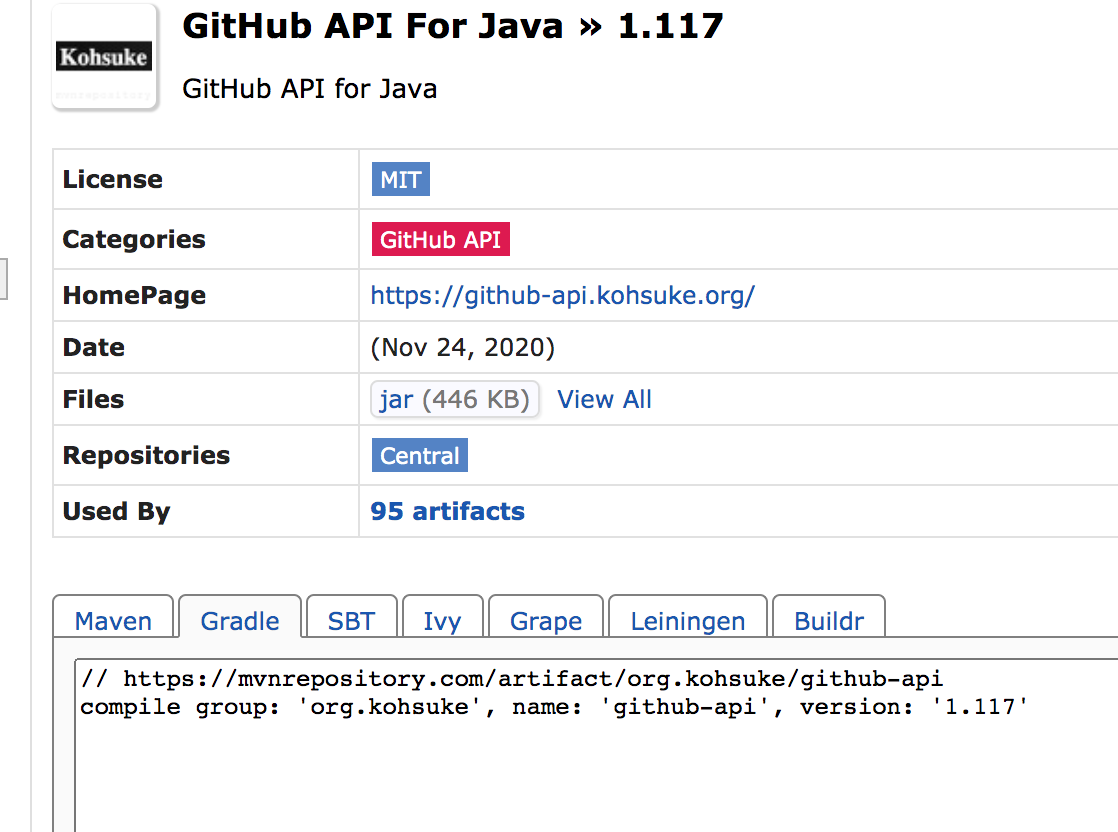
Task: Click the date value '(Nov 24, 2020)'
Action: coord(462,347)
